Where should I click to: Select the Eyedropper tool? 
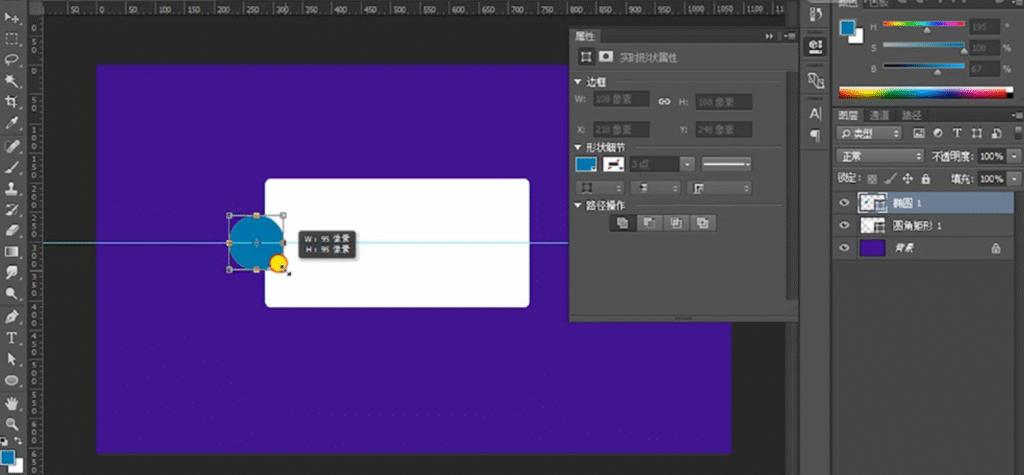coord(12,123)
